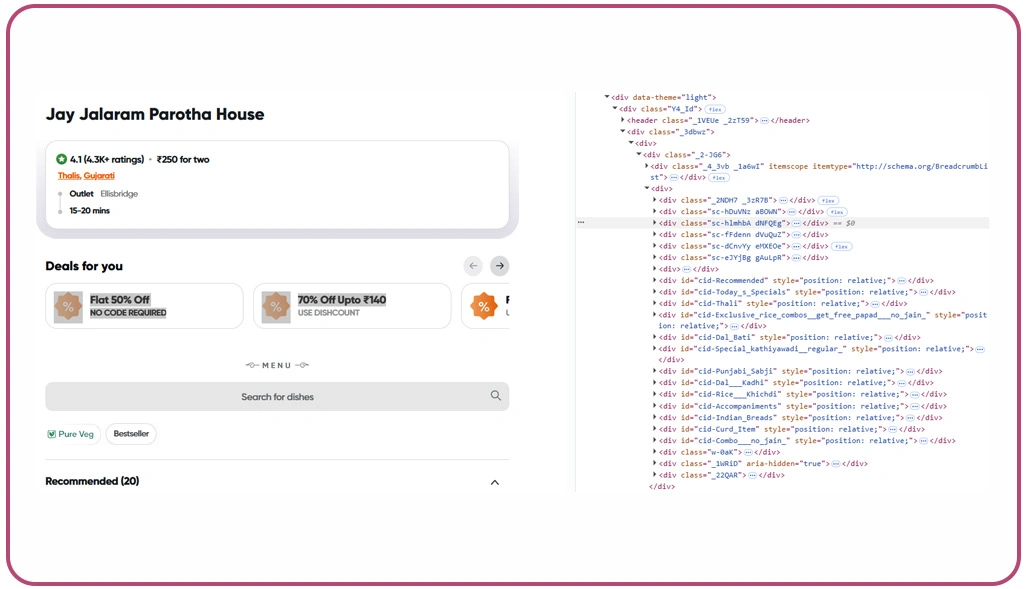Select the Flat 50% Off deal card

click(144, 306)
